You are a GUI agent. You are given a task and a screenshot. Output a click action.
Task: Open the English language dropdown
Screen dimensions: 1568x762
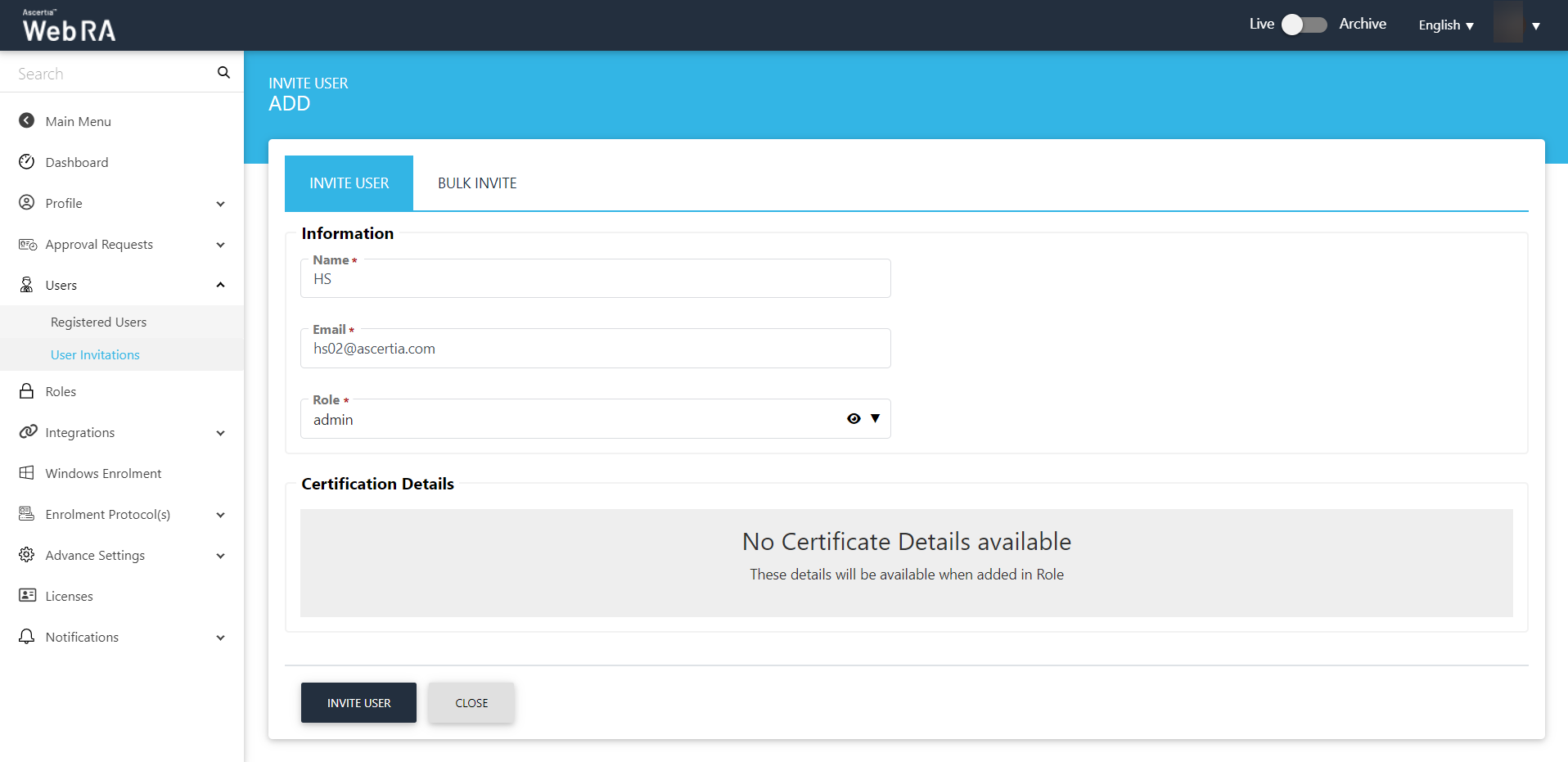coord(1445,25)
